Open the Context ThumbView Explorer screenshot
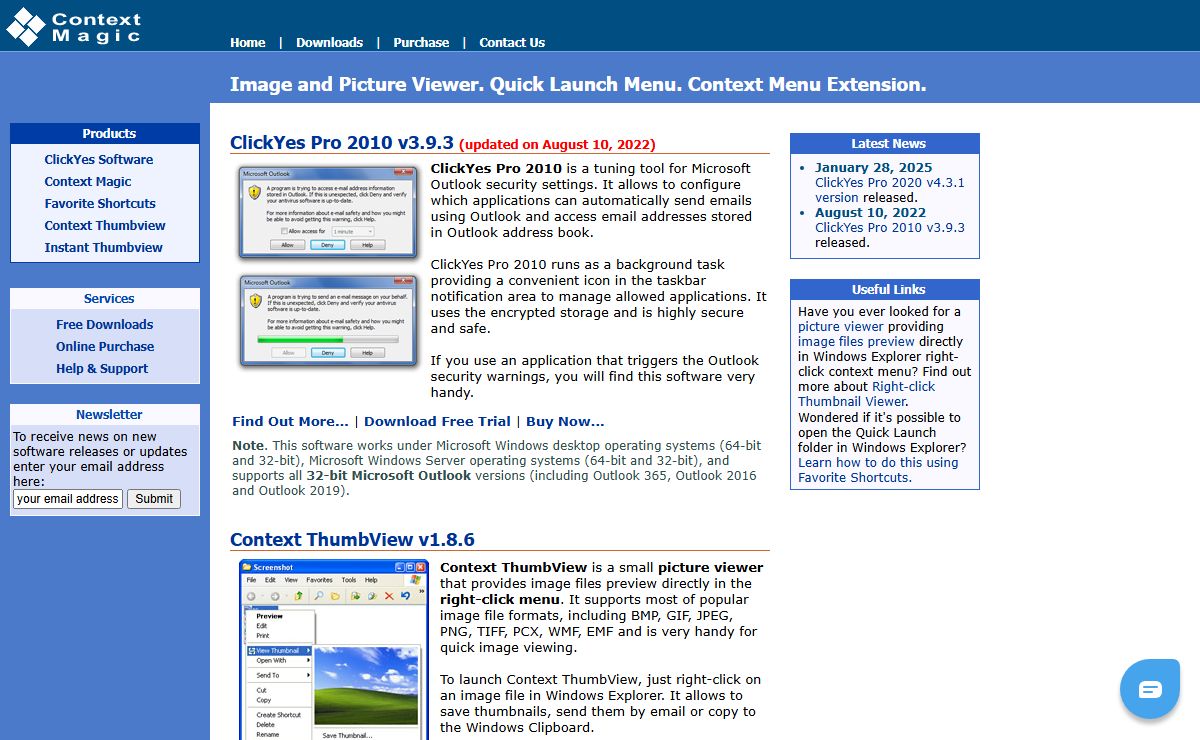 click(x=334, y=649)
